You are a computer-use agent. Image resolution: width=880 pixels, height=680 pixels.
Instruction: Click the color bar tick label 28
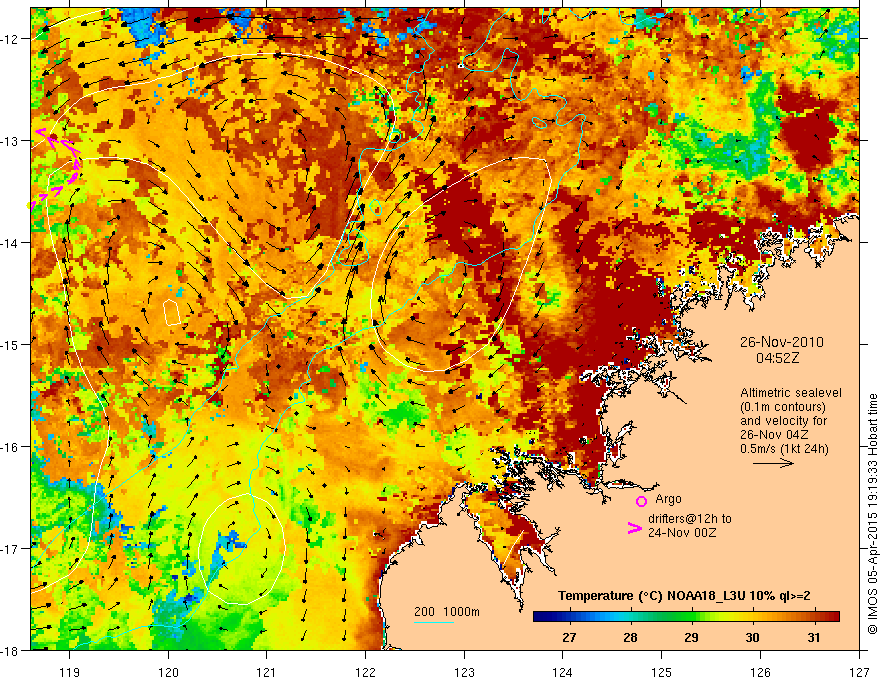click(630, 638)
